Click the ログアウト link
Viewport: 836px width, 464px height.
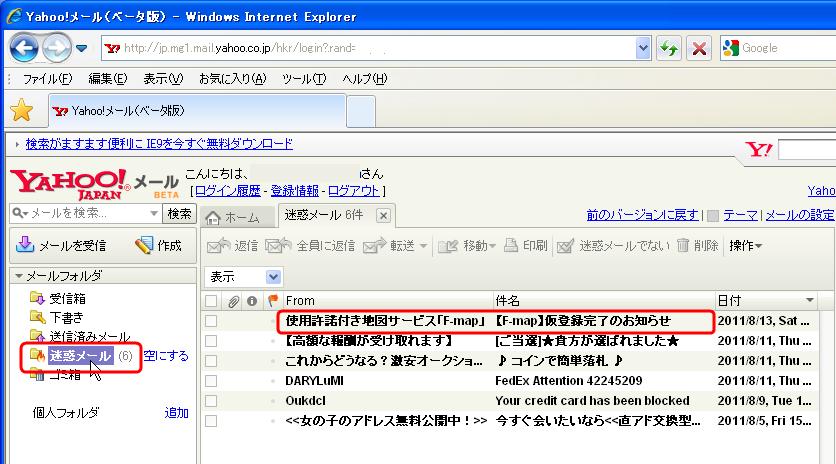[353, 191]
